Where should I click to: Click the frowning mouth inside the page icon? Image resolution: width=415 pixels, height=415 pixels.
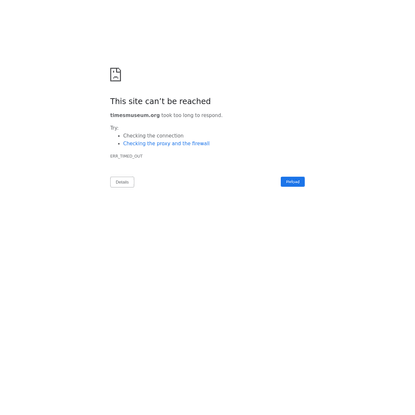coord(116,77)
